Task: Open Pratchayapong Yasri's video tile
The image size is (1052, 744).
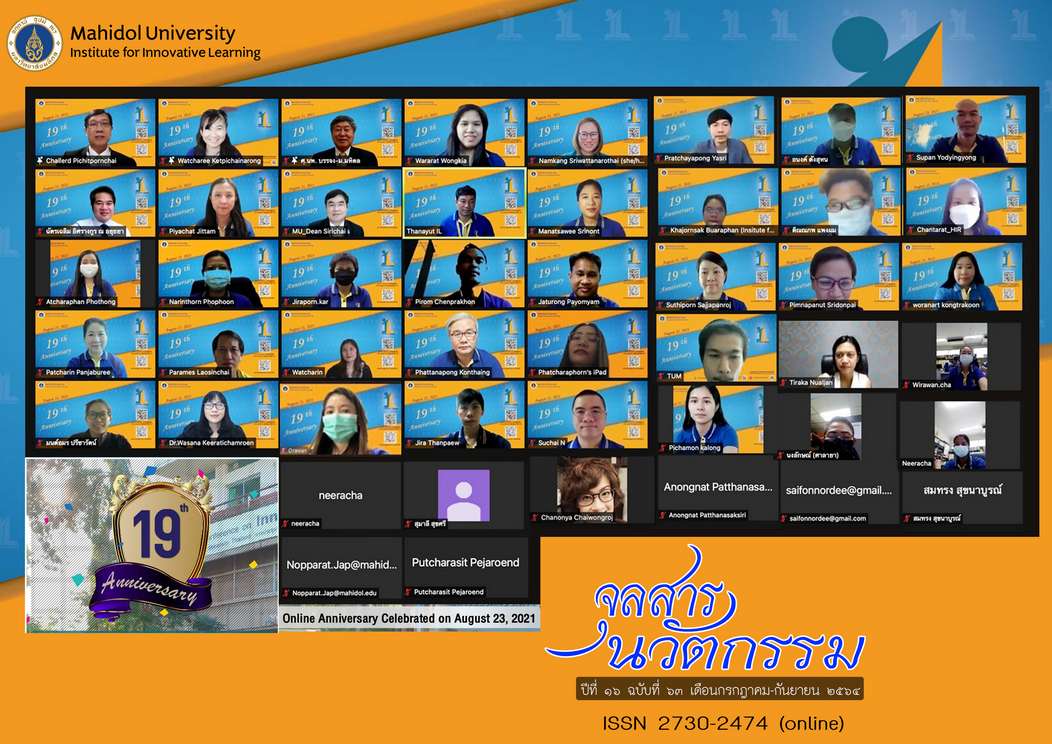Action: (x=714, y=128)
